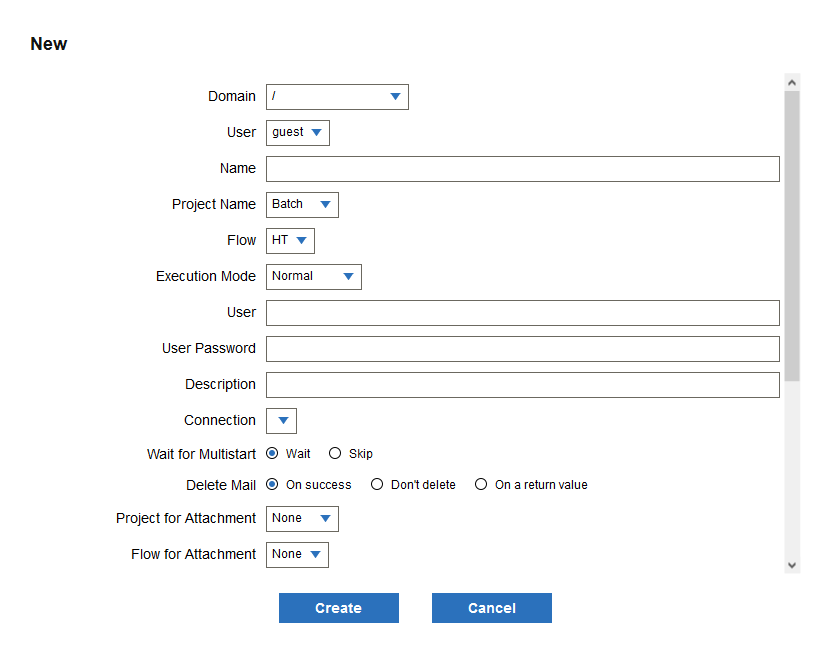Click the Name text field

point(522,169)
